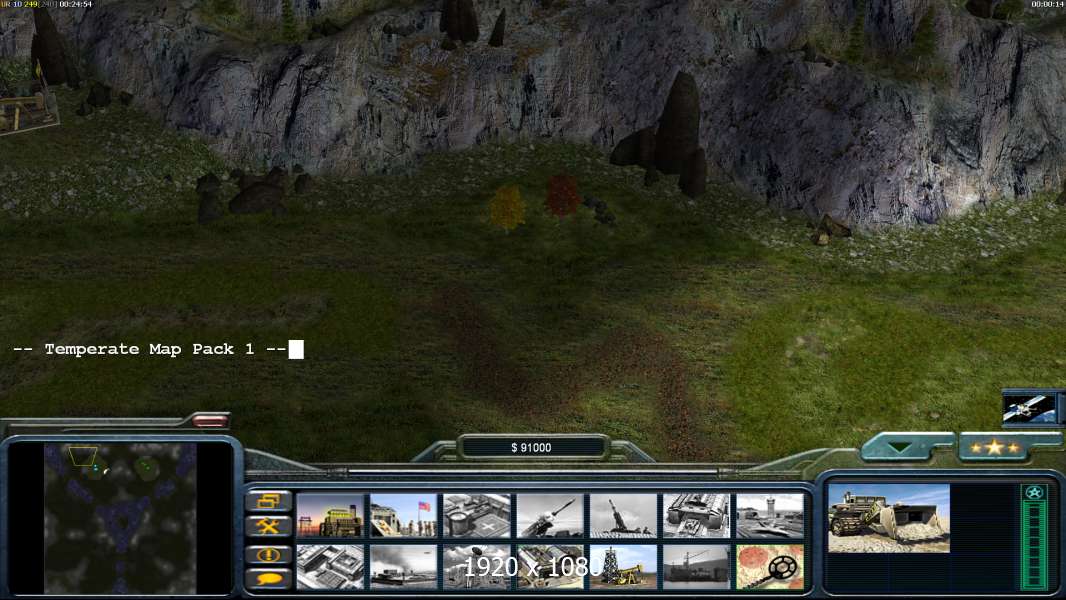Build the Barracks with American flag
1066x600 pixels.
404,516
